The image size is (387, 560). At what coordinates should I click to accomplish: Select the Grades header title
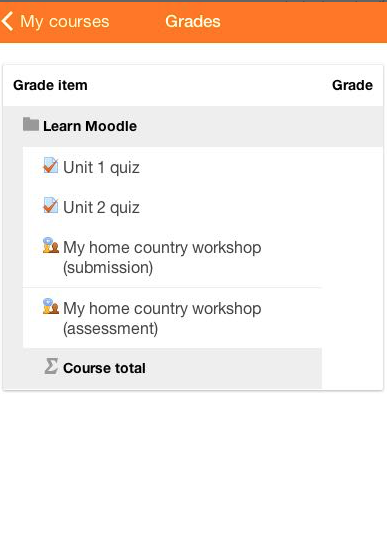coord(193,21)
